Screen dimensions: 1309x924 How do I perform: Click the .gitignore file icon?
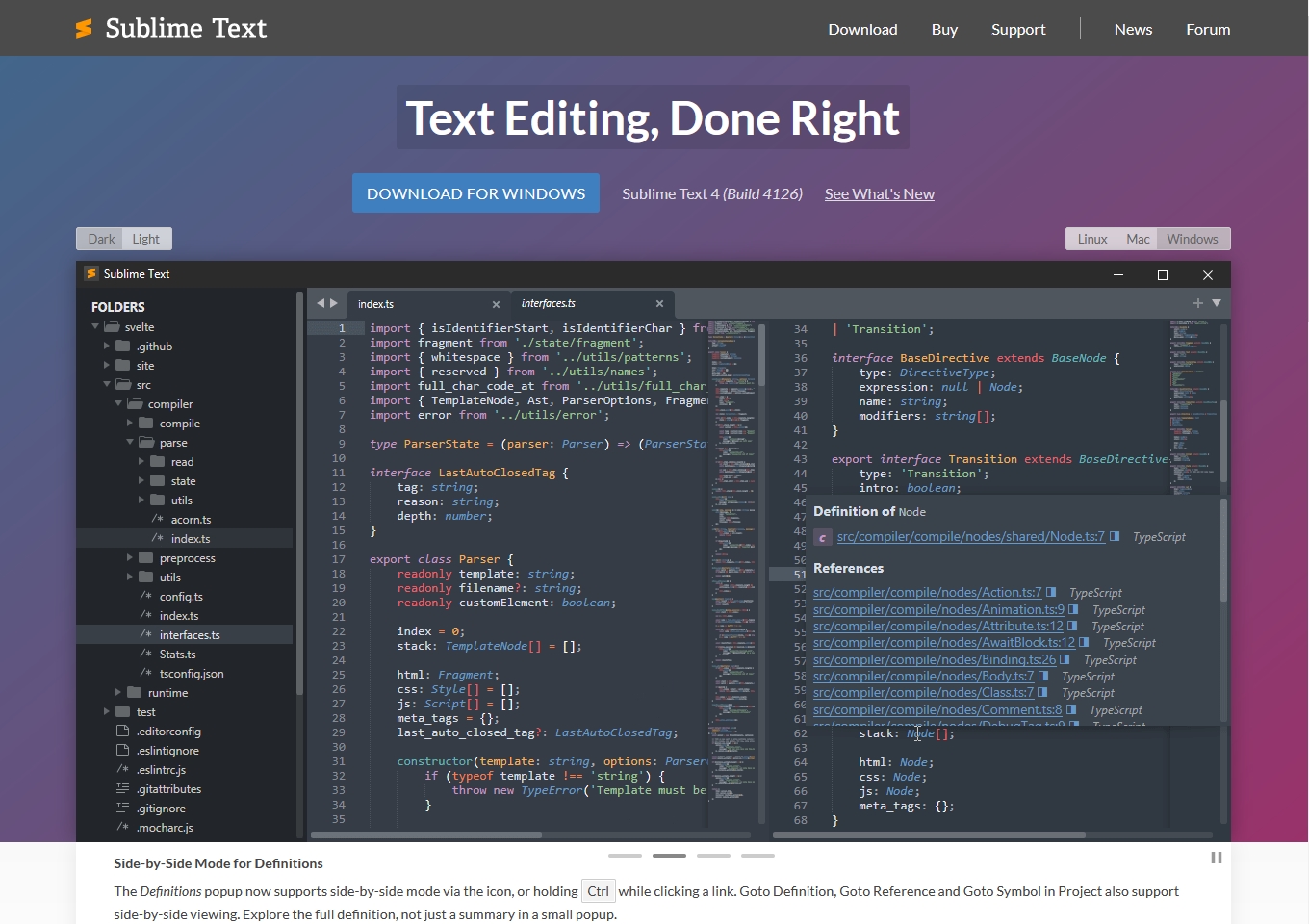coord(122,808)
